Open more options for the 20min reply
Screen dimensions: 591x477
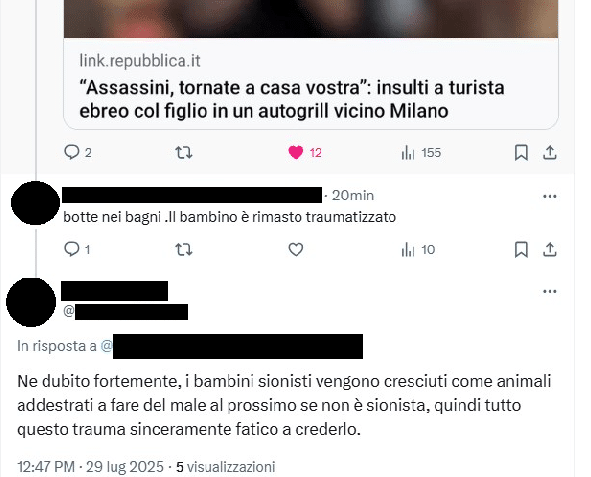550,196
